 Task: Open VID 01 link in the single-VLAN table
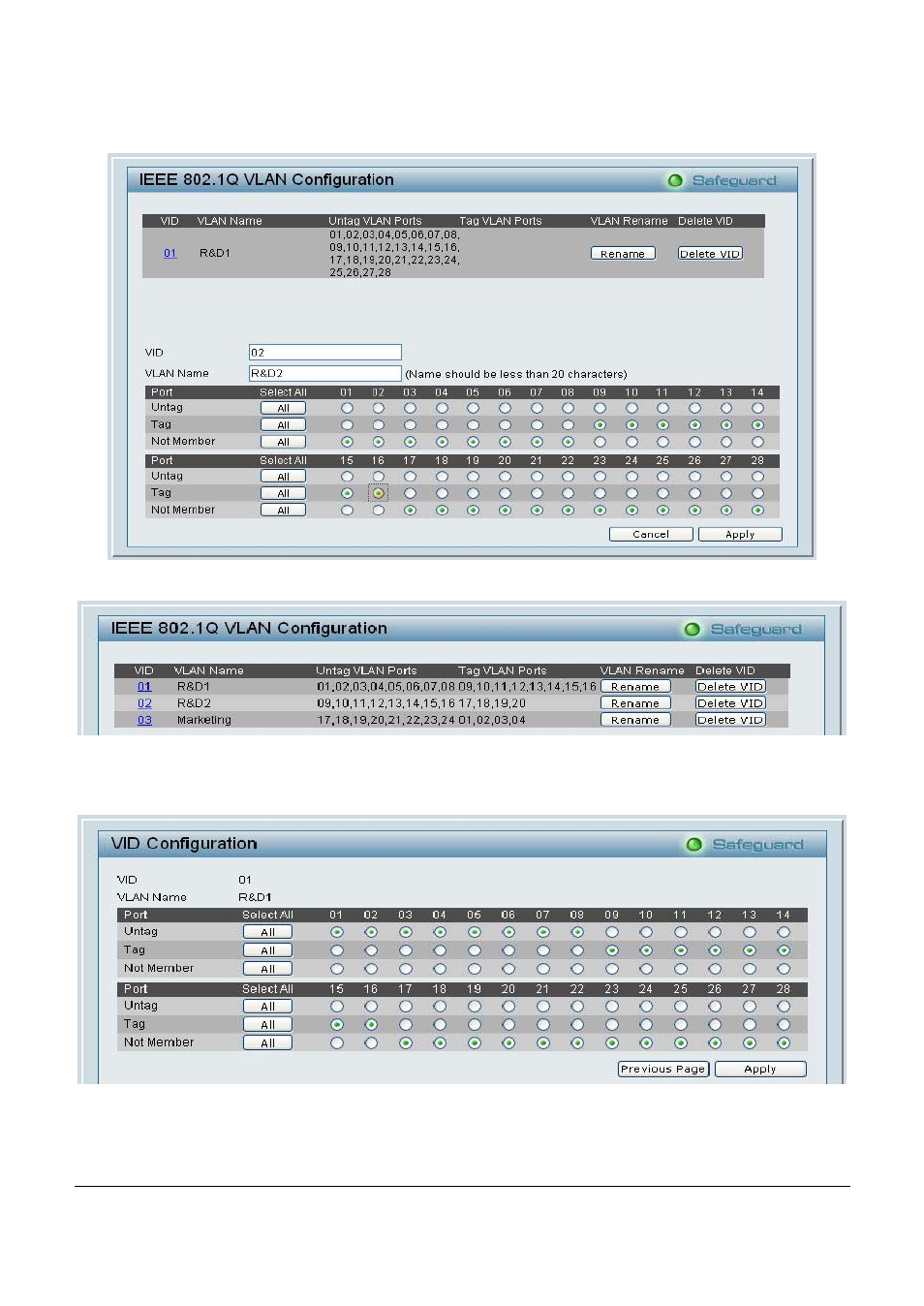[169, 253]
